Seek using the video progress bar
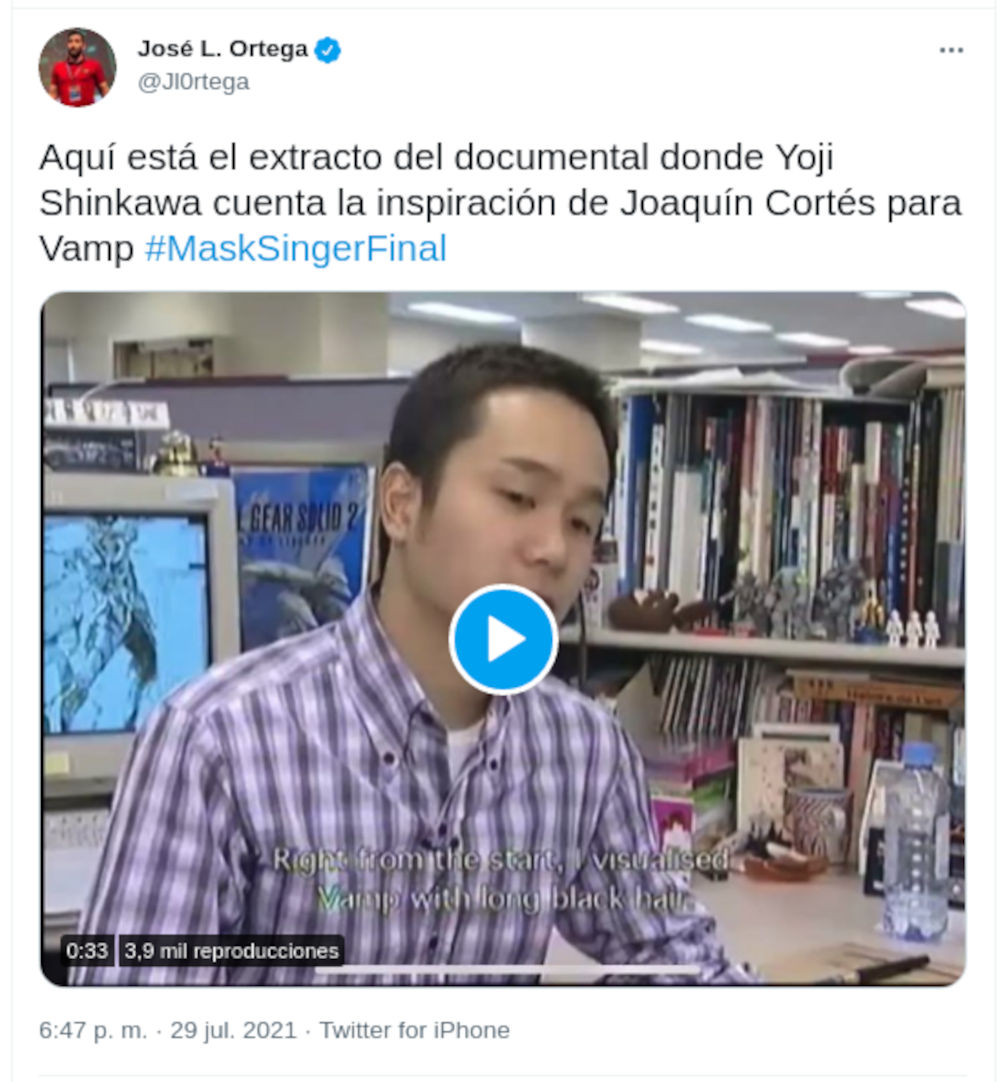The height and width of the screenshot is (1082, 1000). click(507, 970)
